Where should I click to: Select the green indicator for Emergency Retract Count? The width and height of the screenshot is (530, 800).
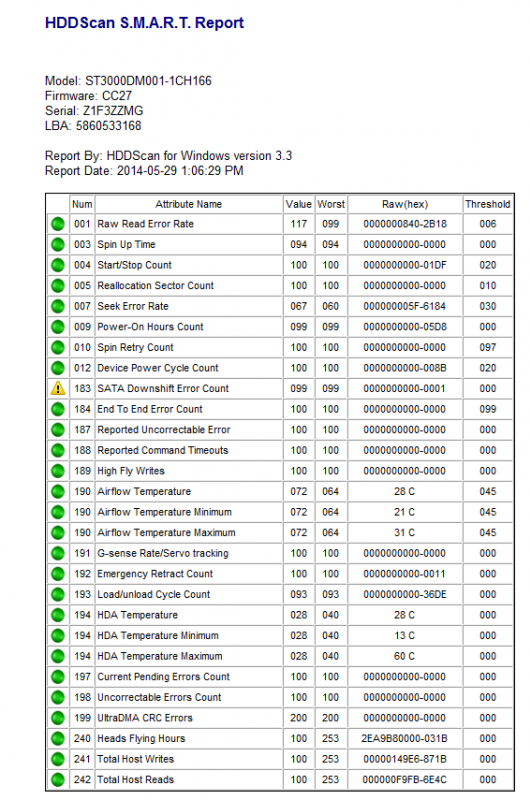tap(58, 574)
